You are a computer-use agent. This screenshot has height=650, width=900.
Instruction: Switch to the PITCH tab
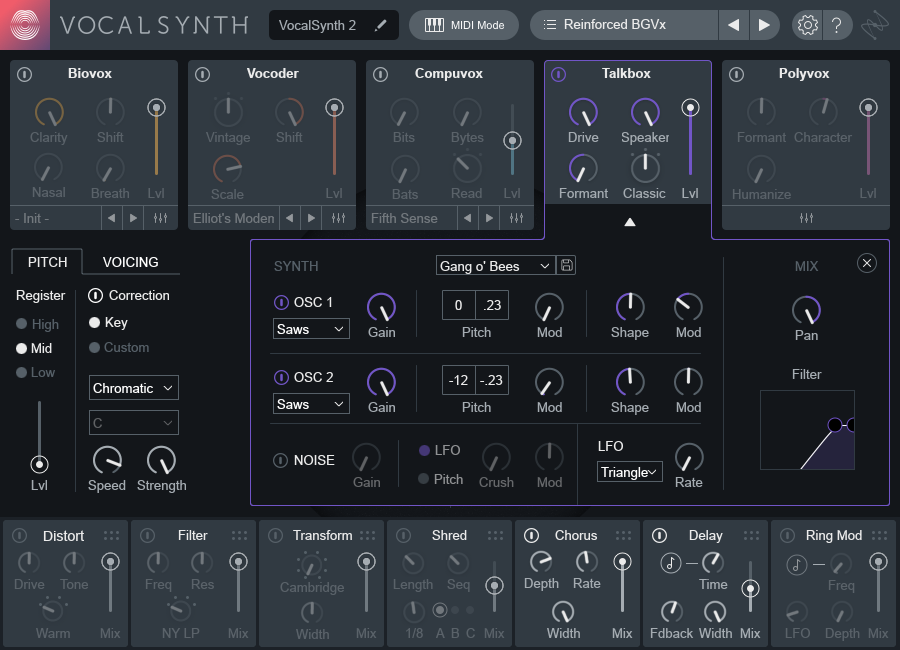[x=47, y=262]
